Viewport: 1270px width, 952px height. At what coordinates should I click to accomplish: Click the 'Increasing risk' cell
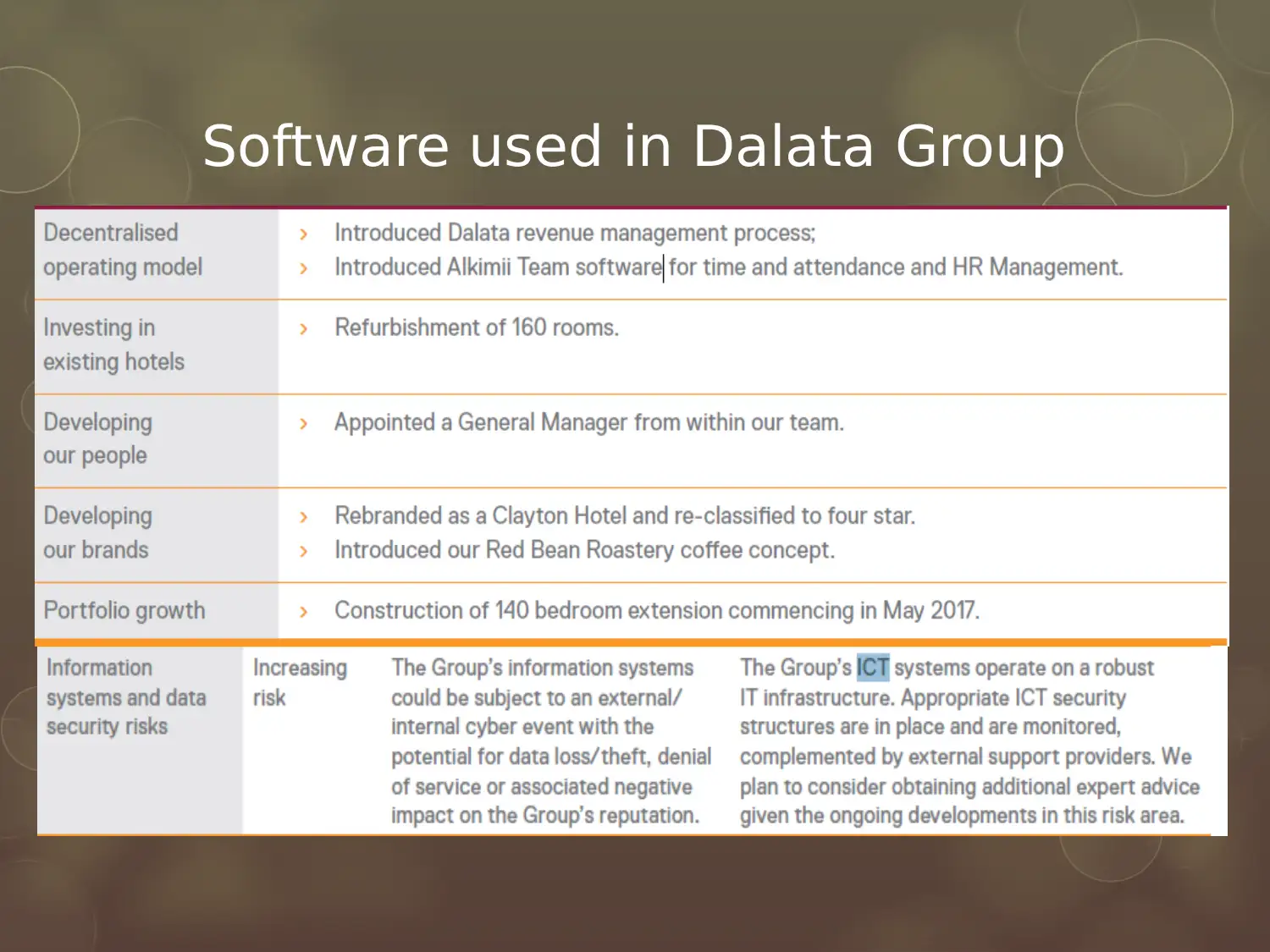click(x=300, y=682)
